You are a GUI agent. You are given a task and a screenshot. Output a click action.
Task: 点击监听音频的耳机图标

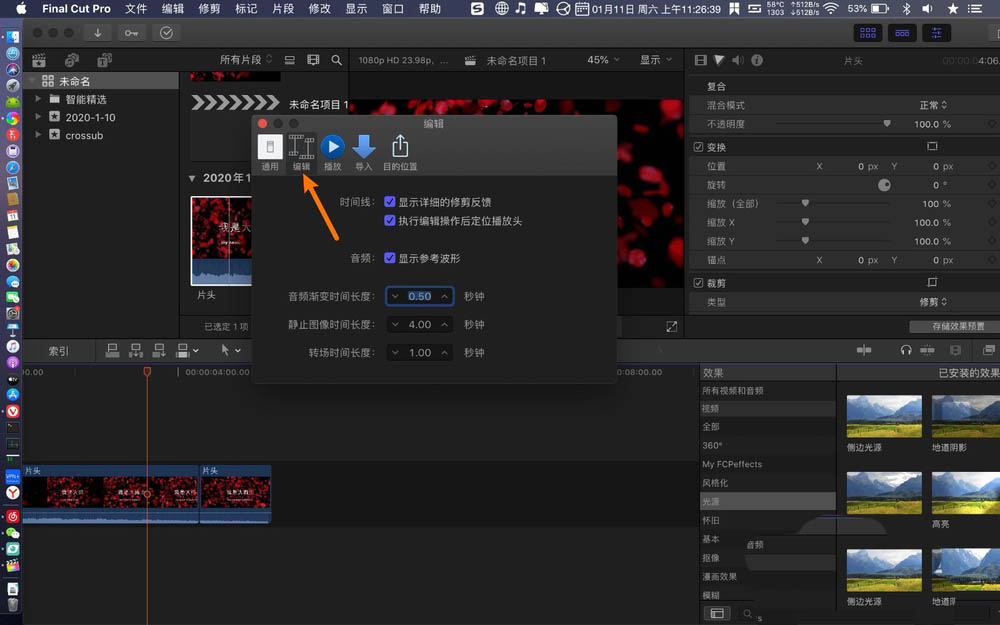(905, 350)
